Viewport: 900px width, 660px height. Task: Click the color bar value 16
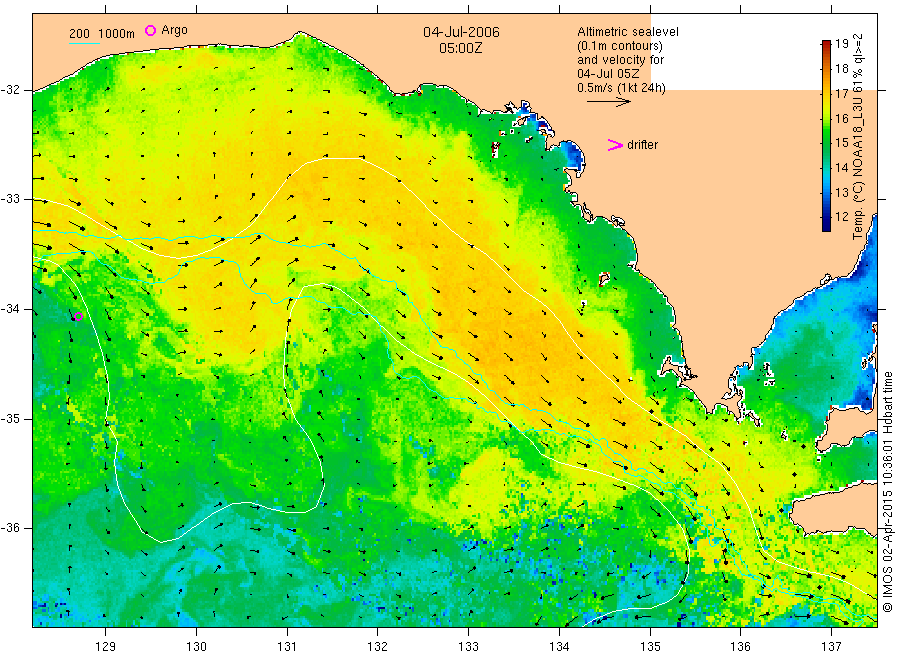842,118
